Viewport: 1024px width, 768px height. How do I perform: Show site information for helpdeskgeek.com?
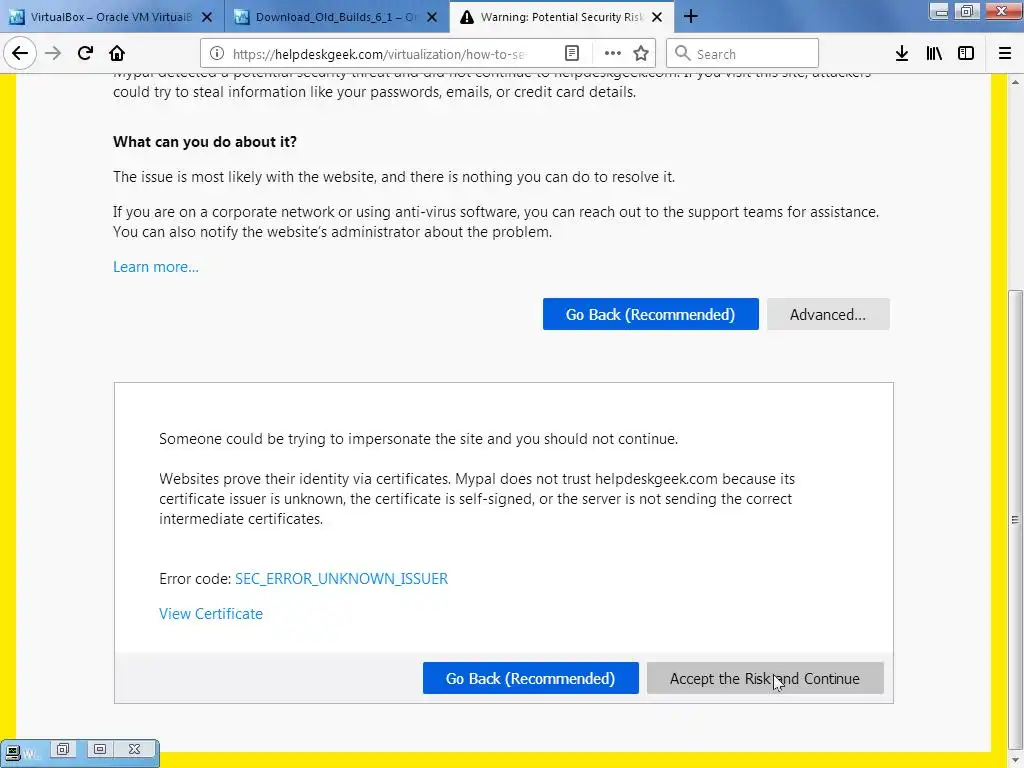217,54
